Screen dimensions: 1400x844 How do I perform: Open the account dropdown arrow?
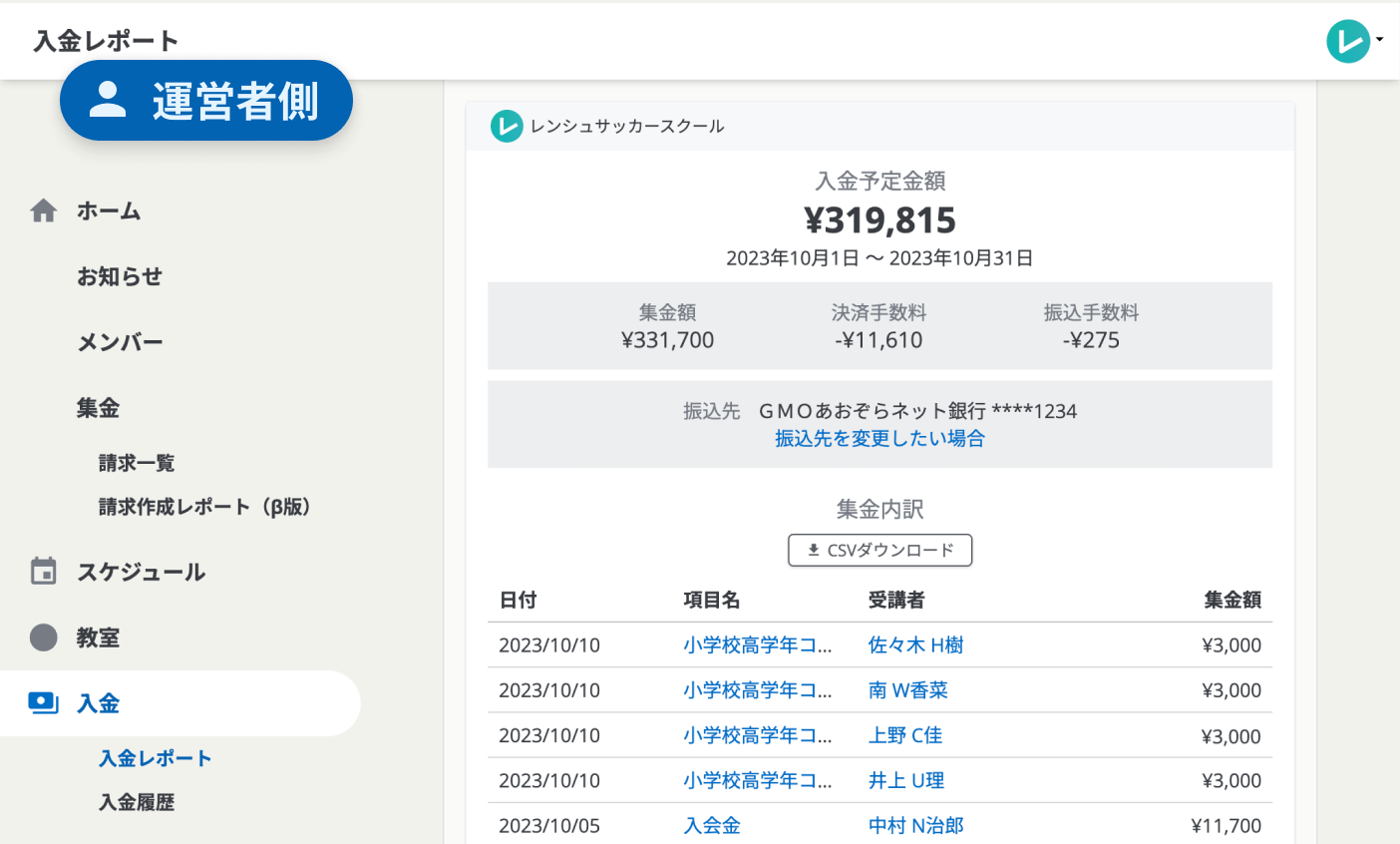(1380, 40)
